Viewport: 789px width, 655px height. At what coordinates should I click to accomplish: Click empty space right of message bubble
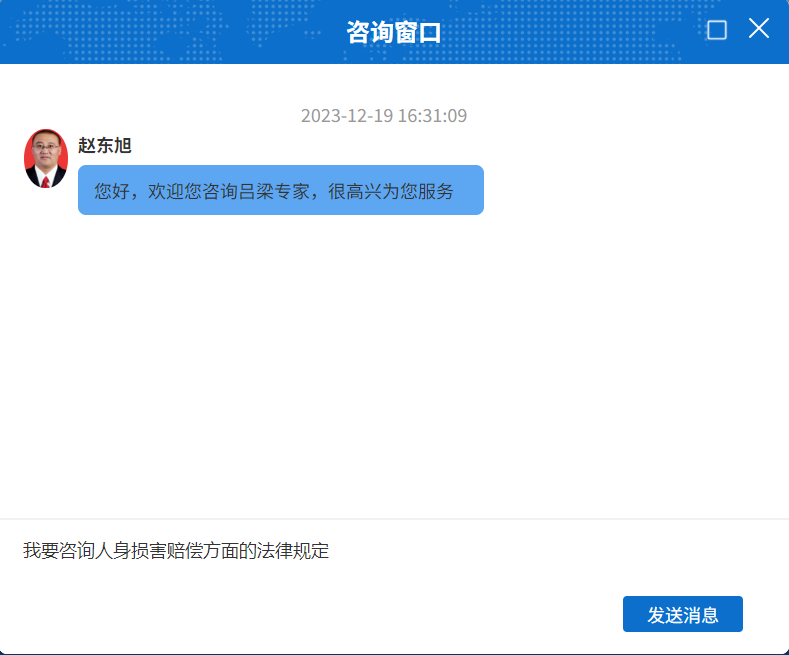[x=630, y=190]
